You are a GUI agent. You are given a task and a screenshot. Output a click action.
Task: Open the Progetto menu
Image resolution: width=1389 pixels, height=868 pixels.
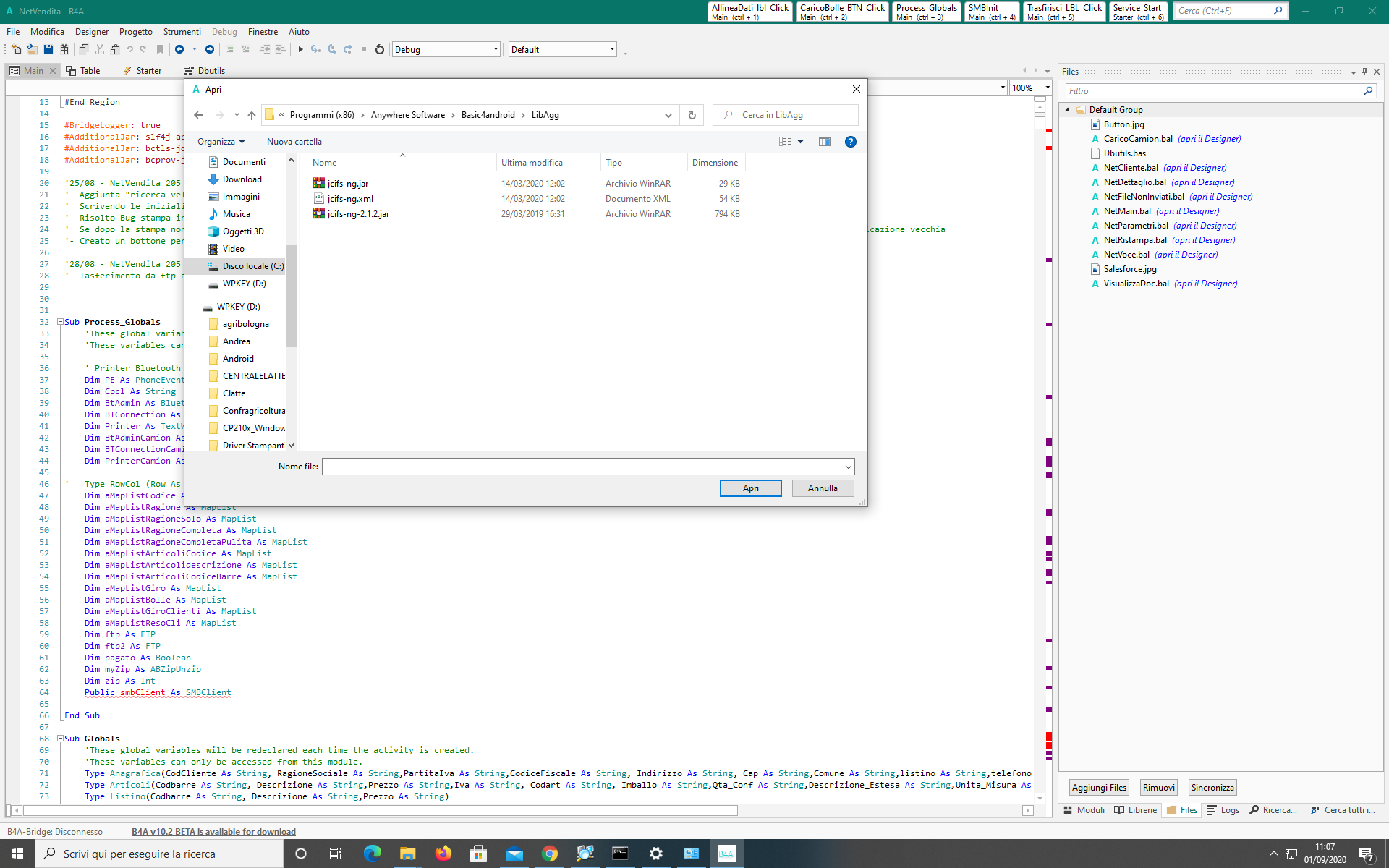[135, 32]
